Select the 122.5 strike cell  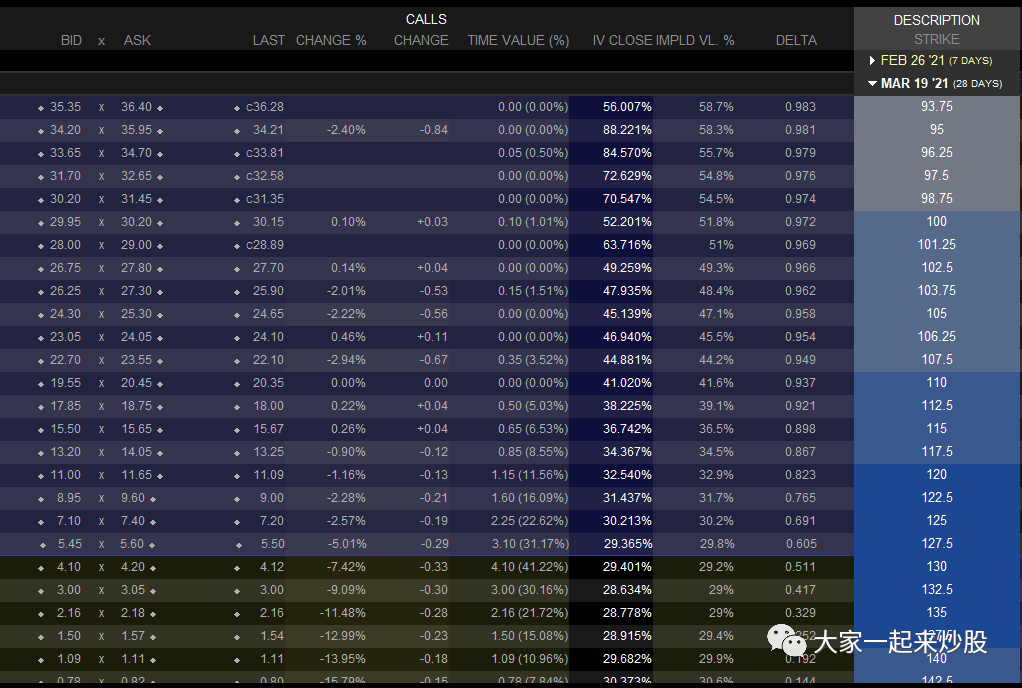click(937, 497)
